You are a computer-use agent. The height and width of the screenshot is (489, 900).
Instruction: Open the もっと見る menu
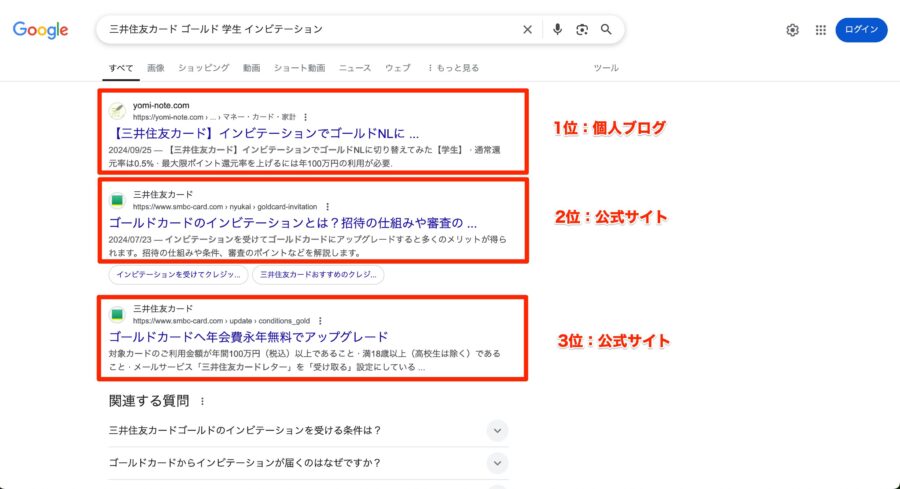click(x=453, y=68)
